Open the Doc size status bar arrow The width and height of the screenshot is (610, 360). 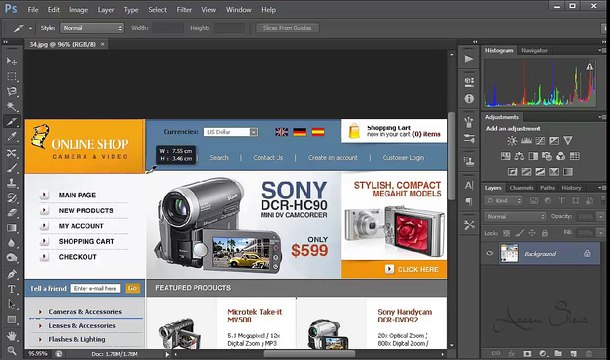click(167, 354)
